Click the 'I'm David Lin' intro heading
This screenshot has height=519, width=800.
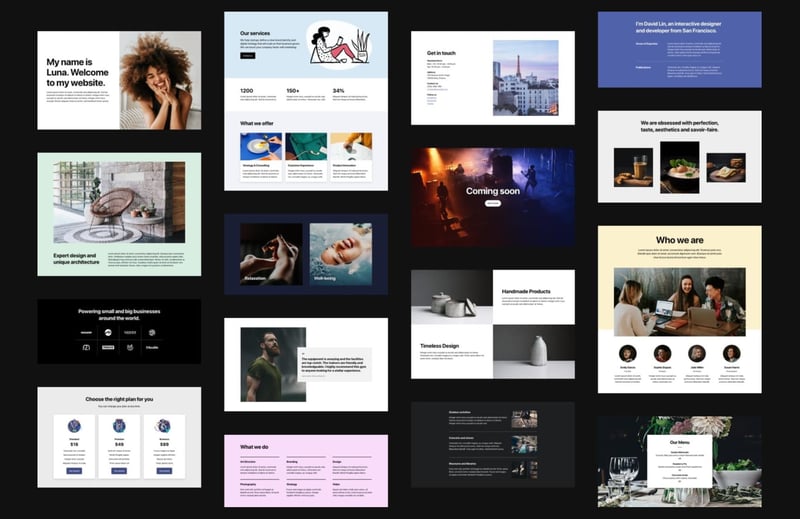679,27
